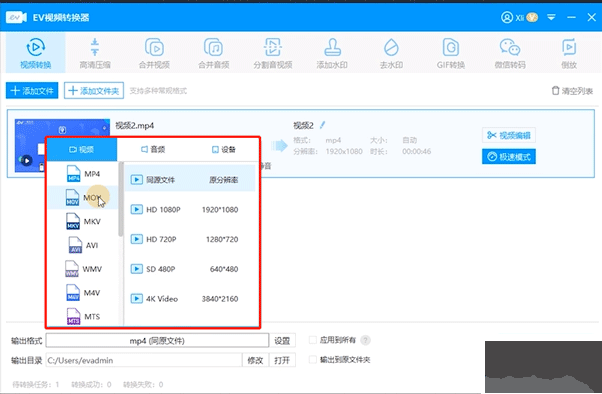Click the pencil rename icon beside 视频2

pos(322,125)
